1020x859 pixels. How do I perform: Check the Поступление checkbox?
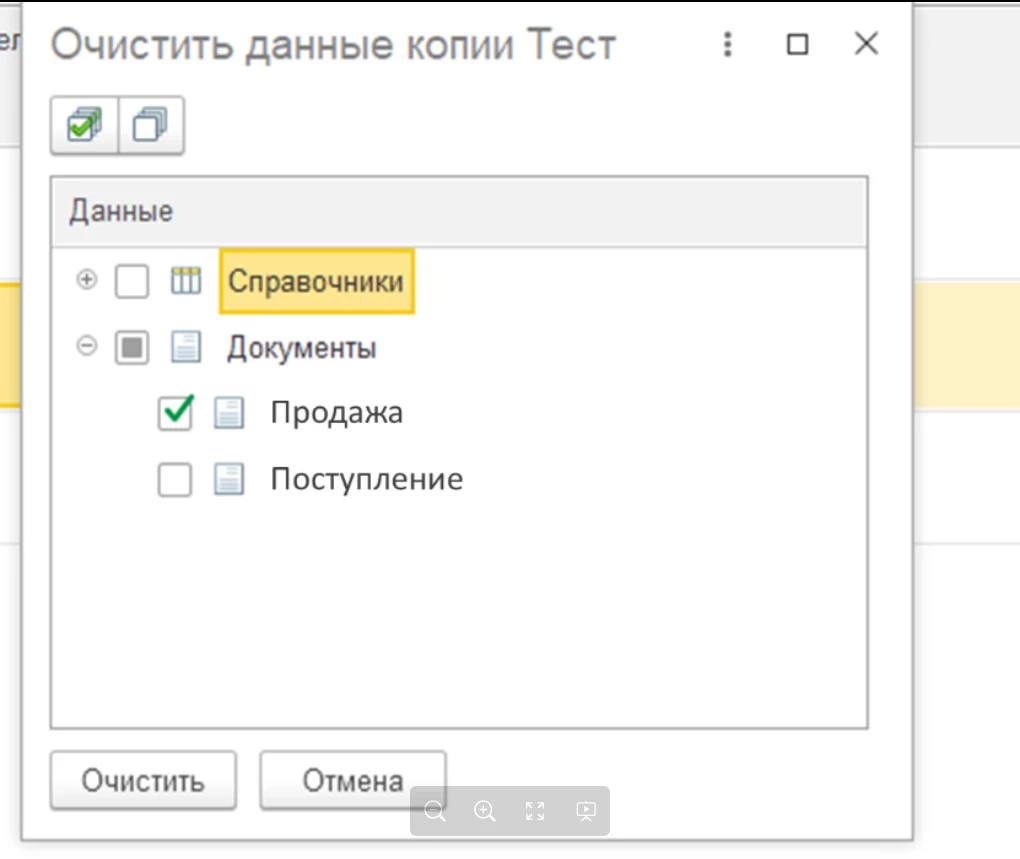point(175,481)
